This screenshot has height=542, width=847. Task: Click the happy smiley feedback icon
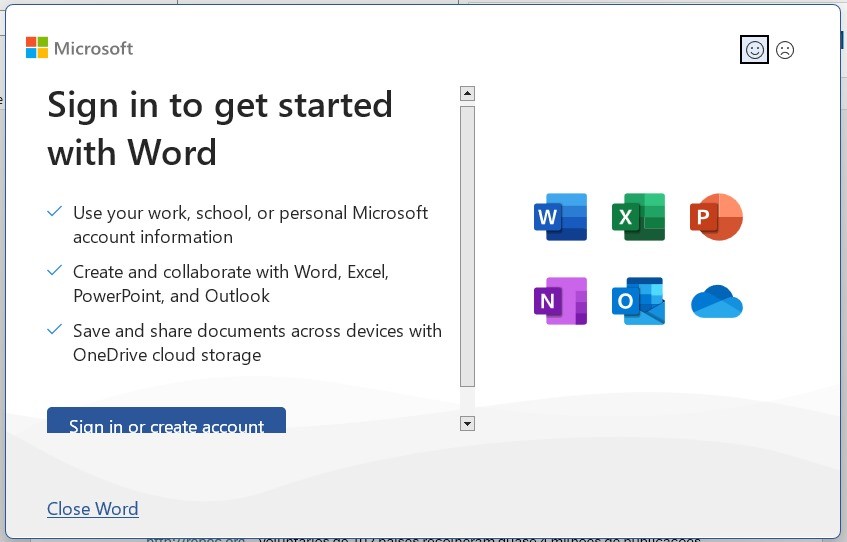click(754, 50)
